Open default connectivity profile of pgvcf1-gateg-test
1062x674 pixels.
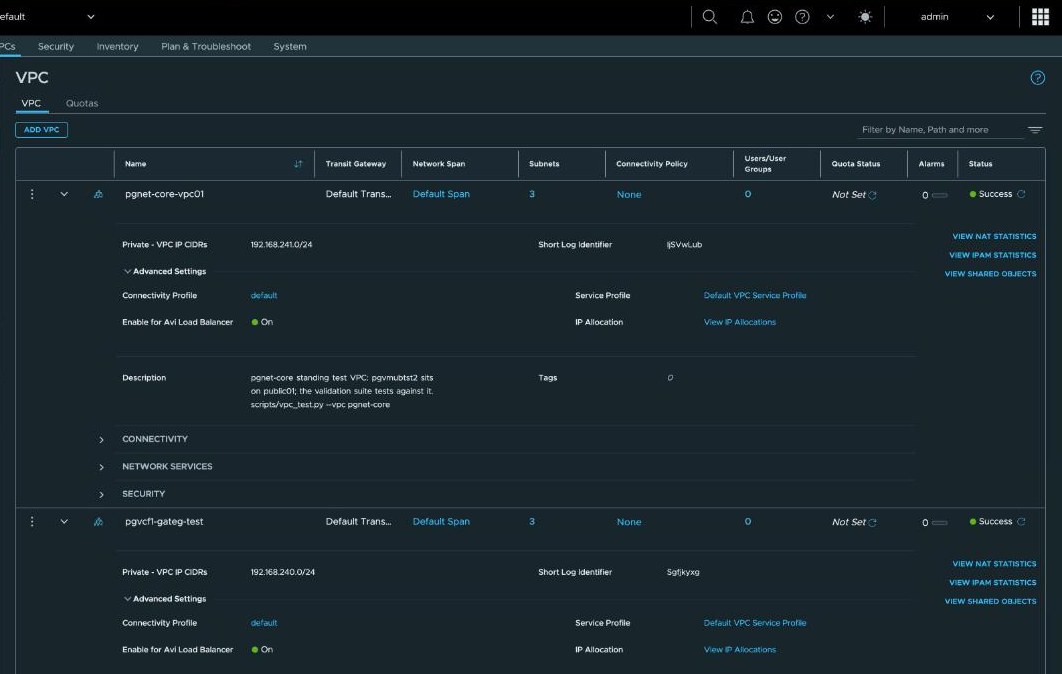tap(263, 623)
